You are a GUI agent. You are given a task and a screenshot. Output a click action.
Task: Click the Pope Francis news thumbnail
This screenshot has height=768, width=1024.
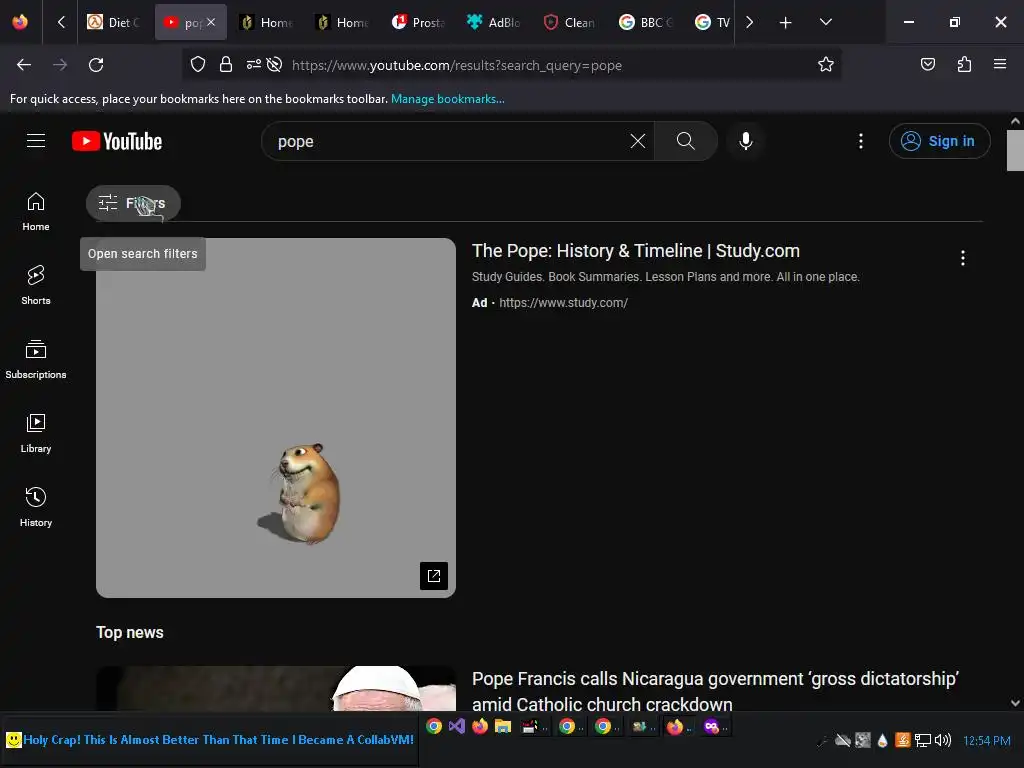coord(276,688)
